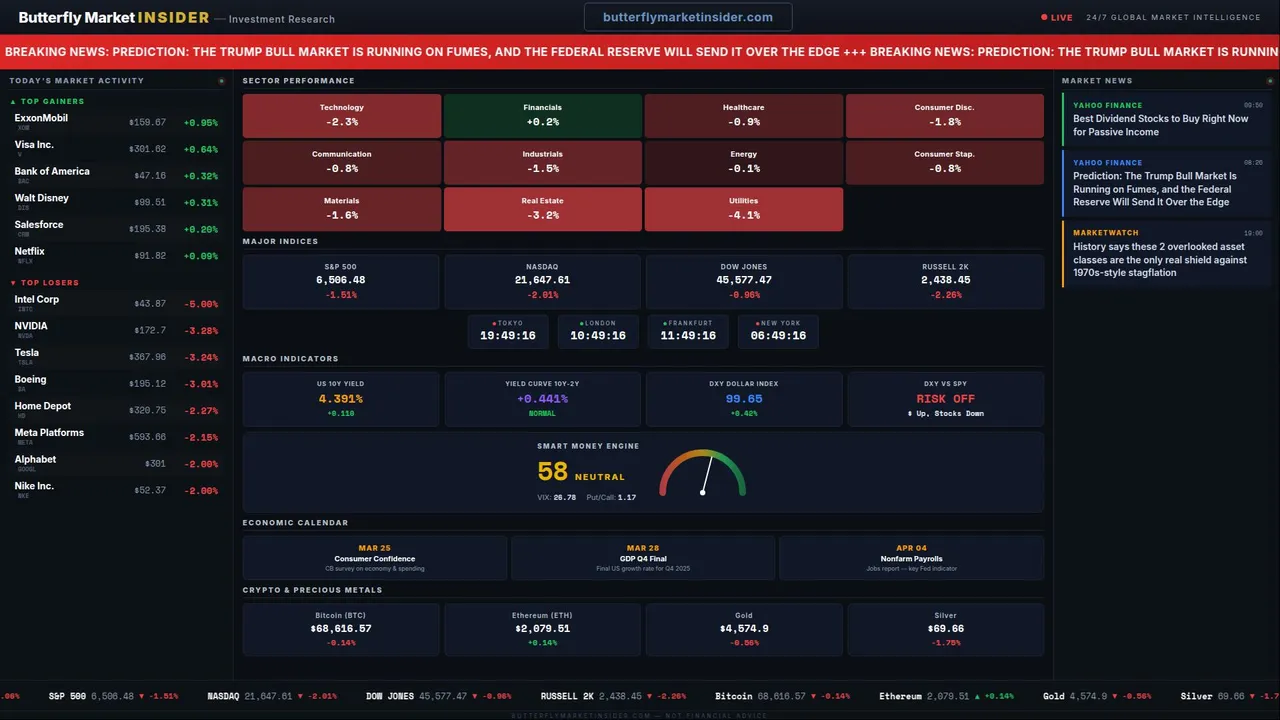
Task: Click the Smart Money Engine gauge dial
Action: [702, 473]
